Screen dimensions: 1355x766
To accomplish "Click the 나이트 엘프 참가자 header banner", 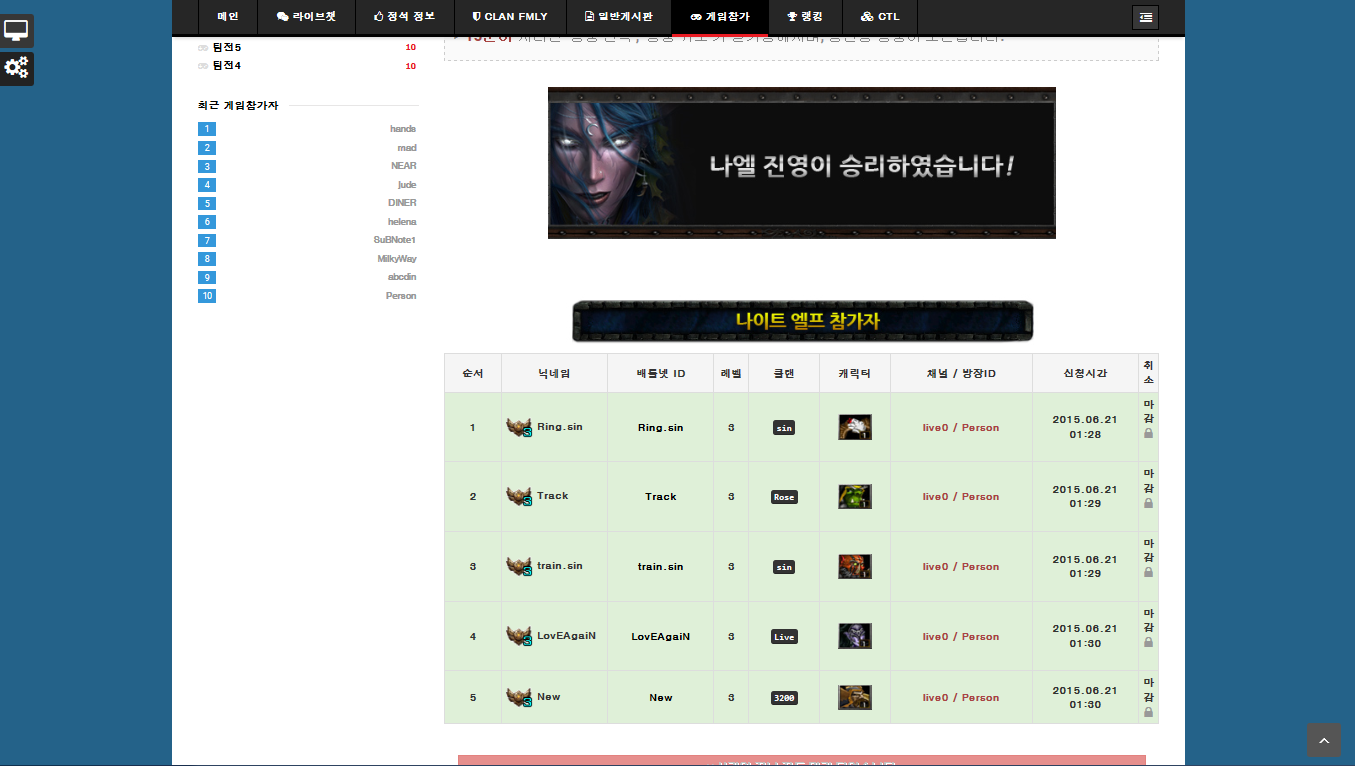I will [803, 321].
